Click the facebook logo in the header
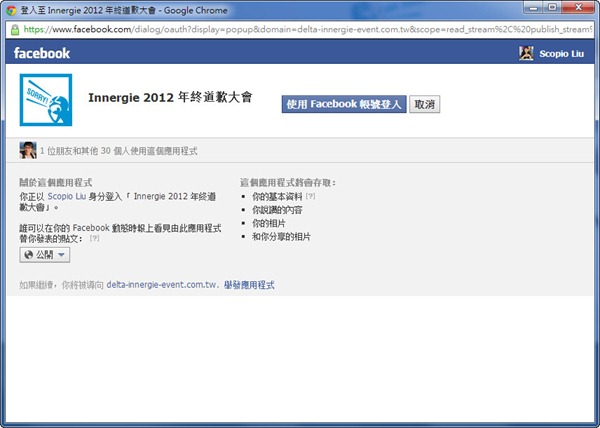The image size is (600, 428). click(42, 53)
